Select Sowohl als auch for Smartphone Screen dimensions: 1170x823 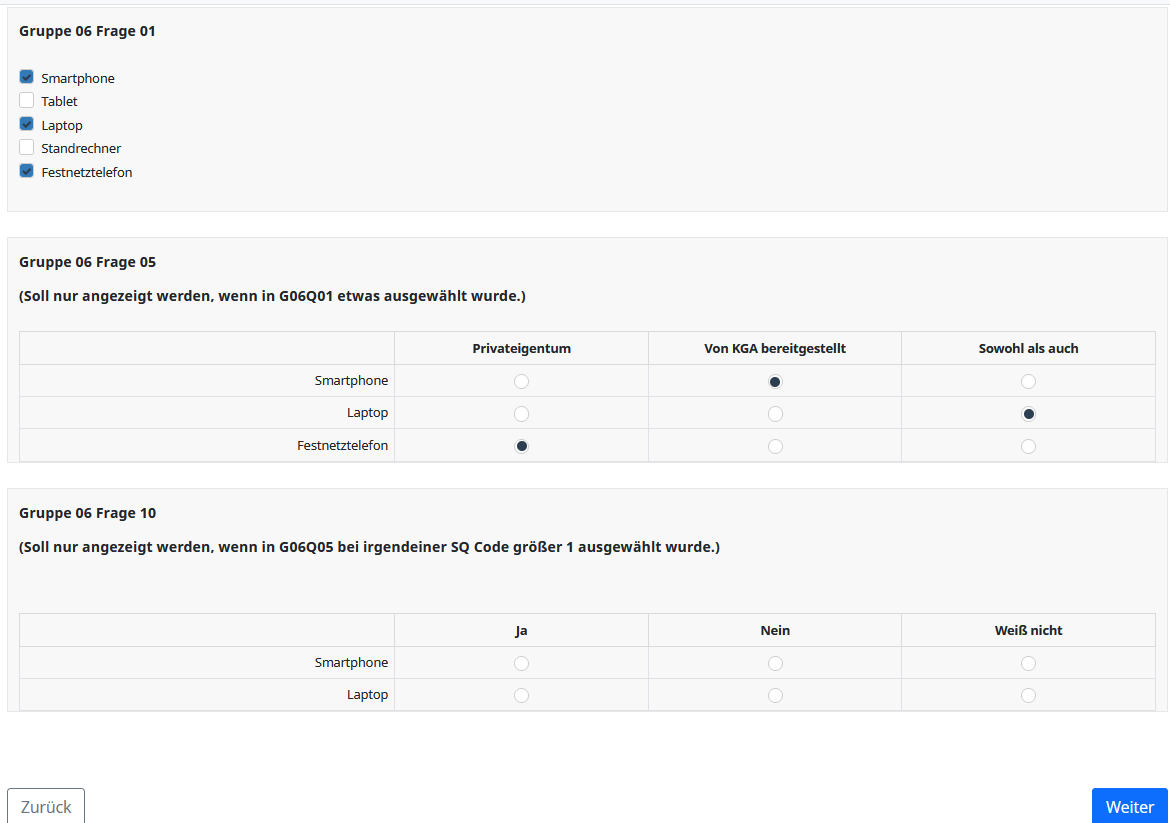pos(1028,381)
